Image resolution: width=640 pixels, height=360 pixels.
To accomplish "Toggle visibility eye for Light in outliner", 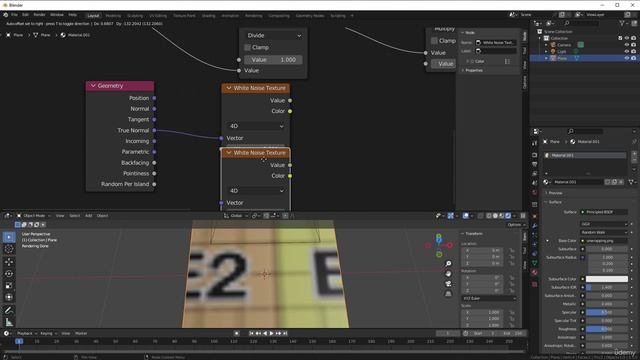I will [x=627, y=51].
